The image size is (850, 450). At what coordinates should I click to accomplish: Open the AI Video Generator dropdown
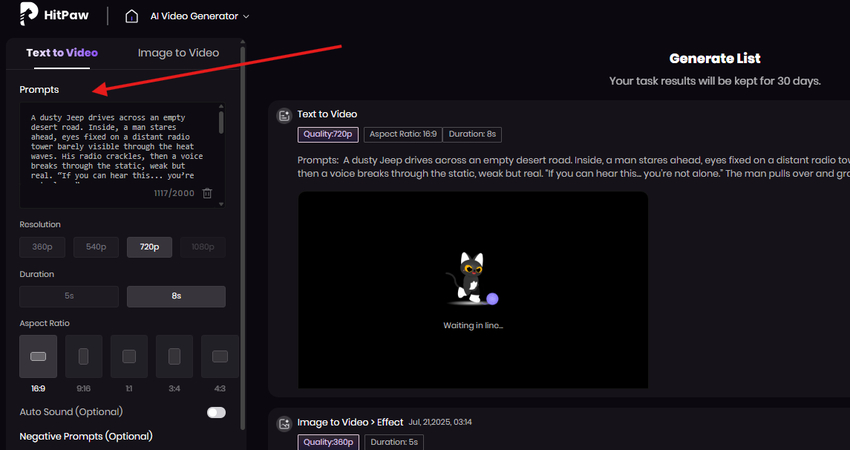click(199, 16)
